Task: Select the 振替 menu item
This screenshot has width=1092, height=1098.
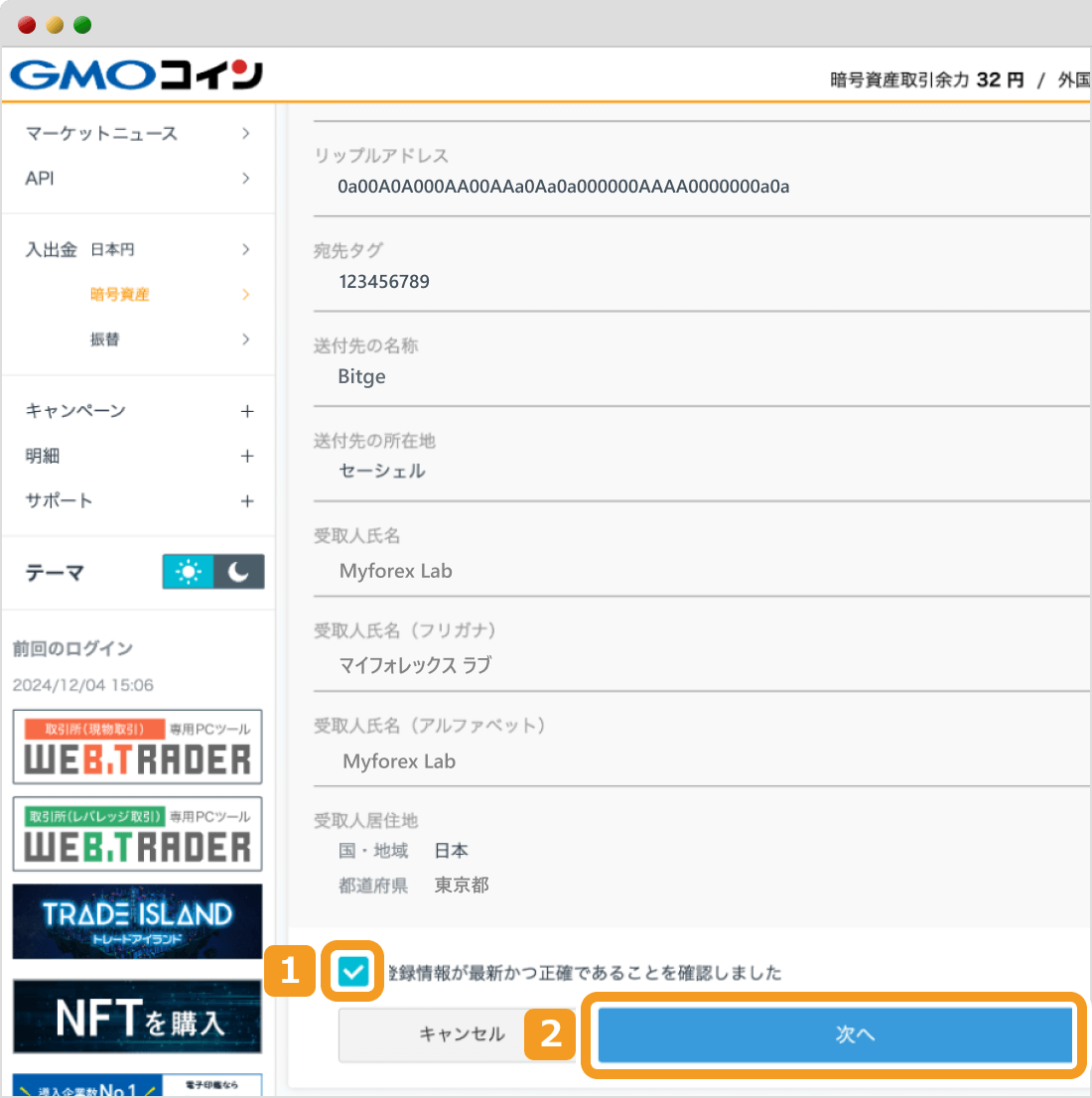Action: tap(106, 339)
